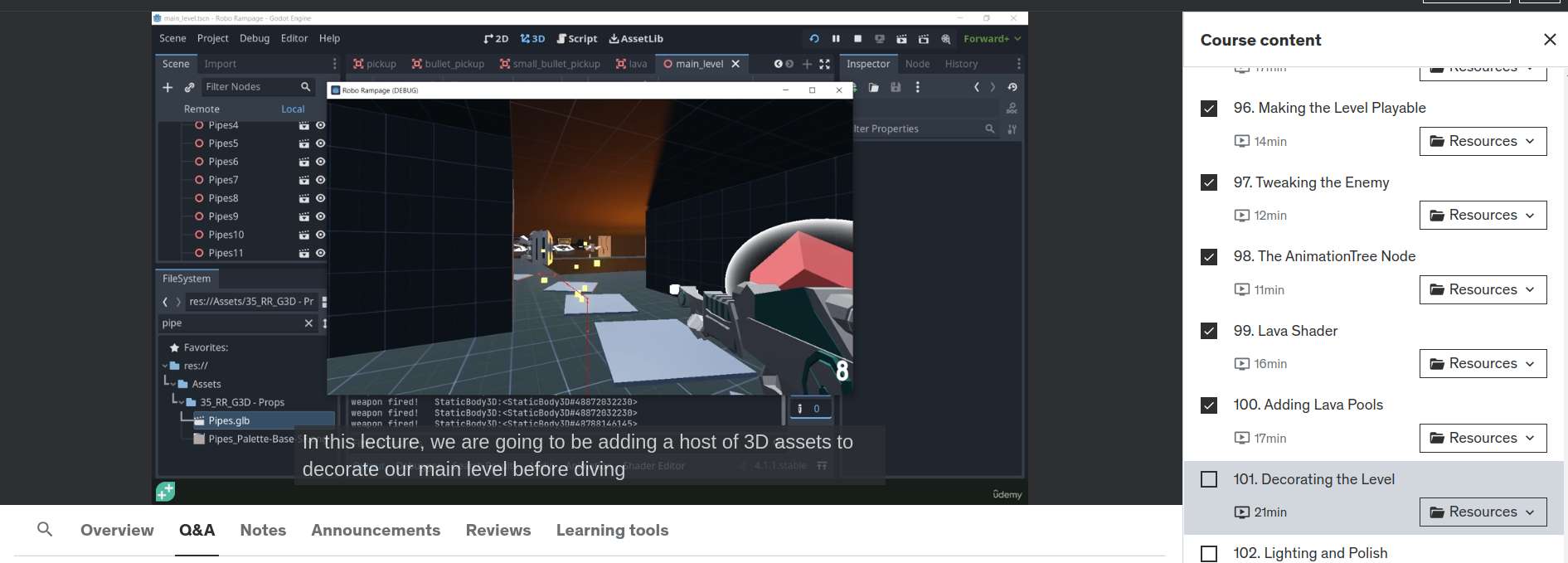Open Inspector property tools icon
The image size is (1568, 563).
coord(1012,129)
